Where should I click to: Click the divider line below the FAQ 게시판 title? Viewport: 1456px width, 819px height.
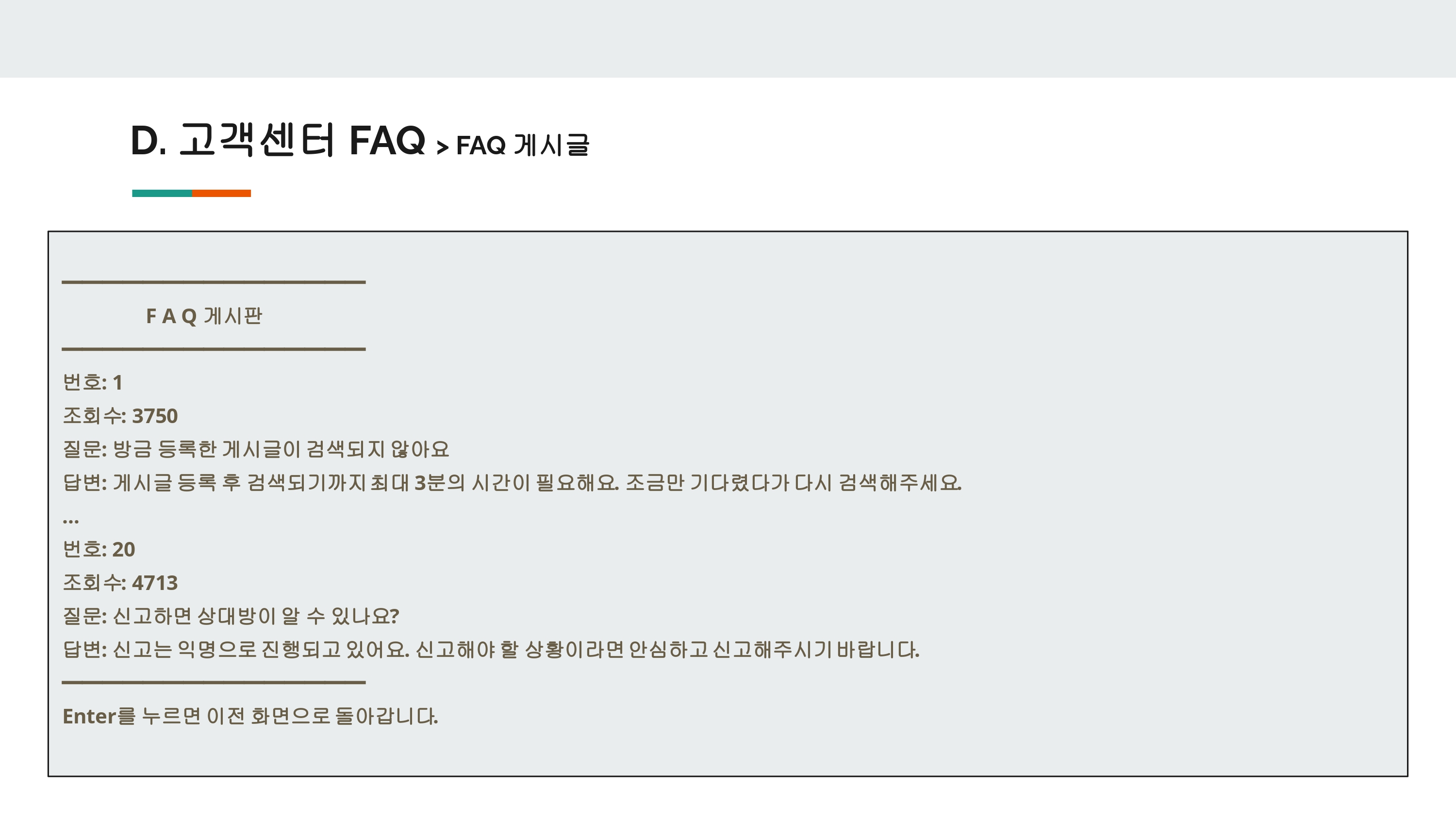click(214, 349)
